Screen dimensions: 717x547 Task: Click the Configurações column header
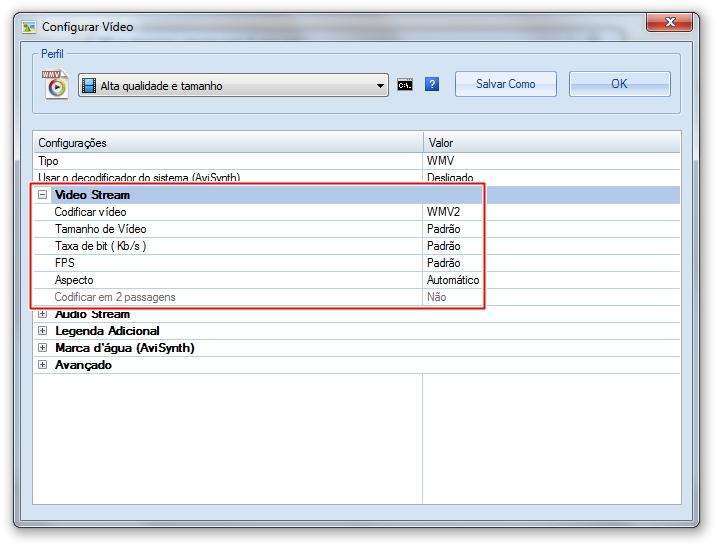coord(228,143)
